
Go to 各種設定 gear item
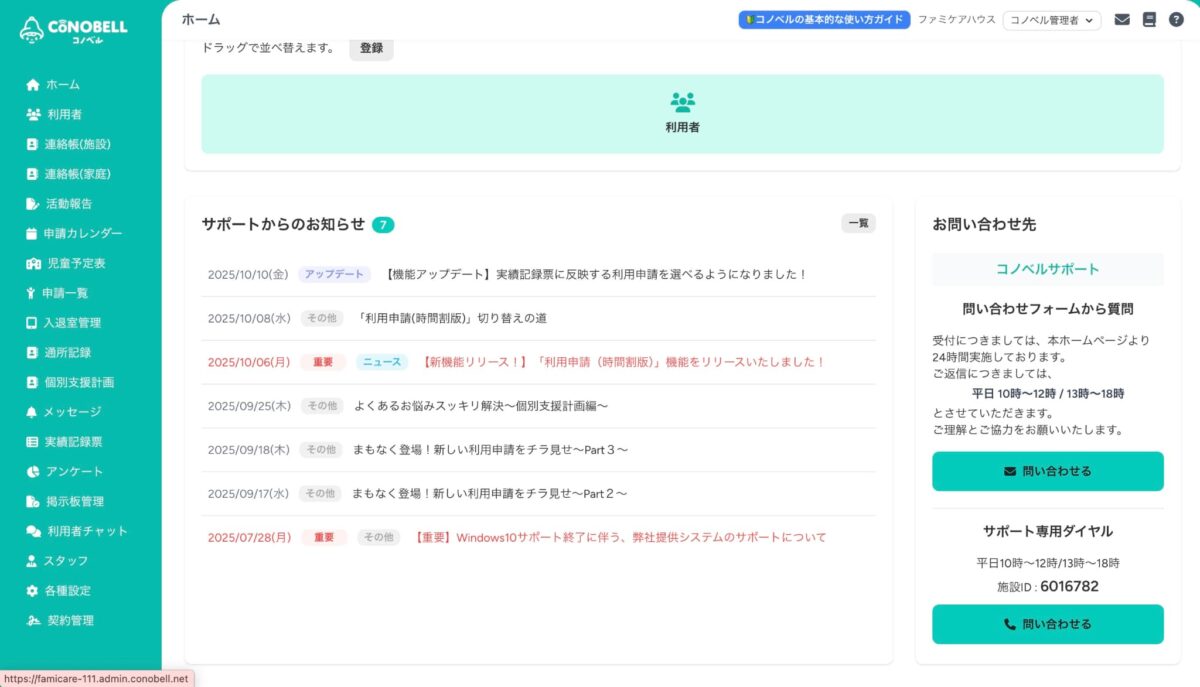coord(67,591)
